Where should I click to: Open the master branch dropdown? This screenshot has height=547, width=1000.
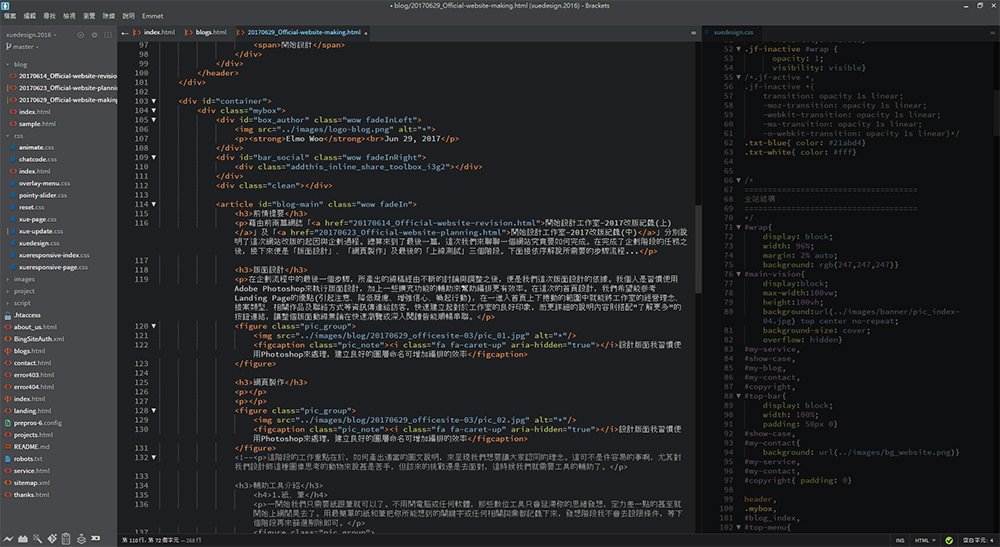25,46
